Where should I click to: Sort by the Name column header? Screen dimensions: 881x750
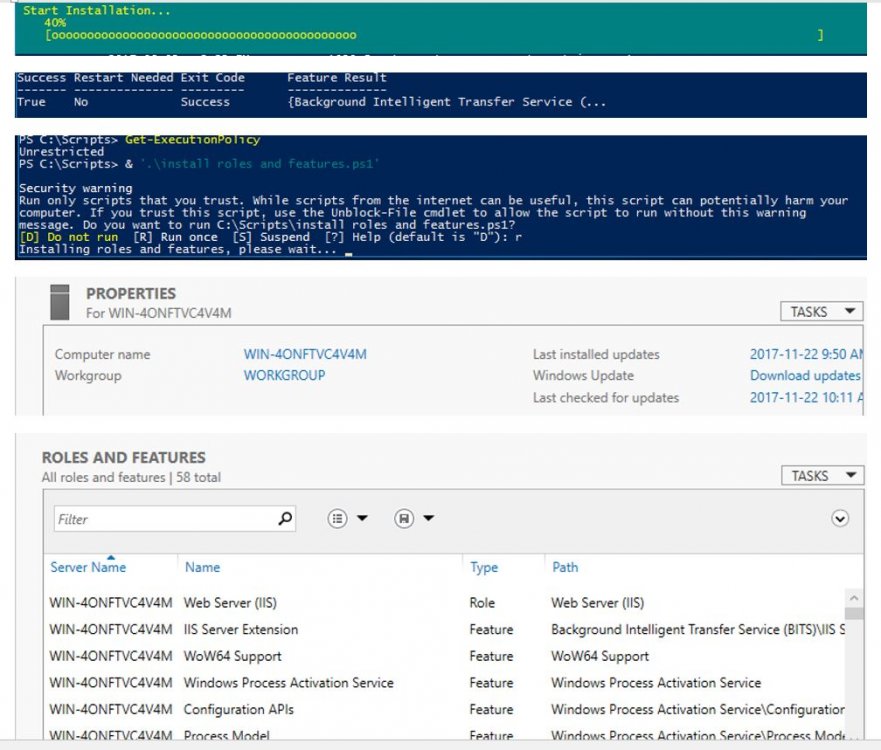pos(202,567)
